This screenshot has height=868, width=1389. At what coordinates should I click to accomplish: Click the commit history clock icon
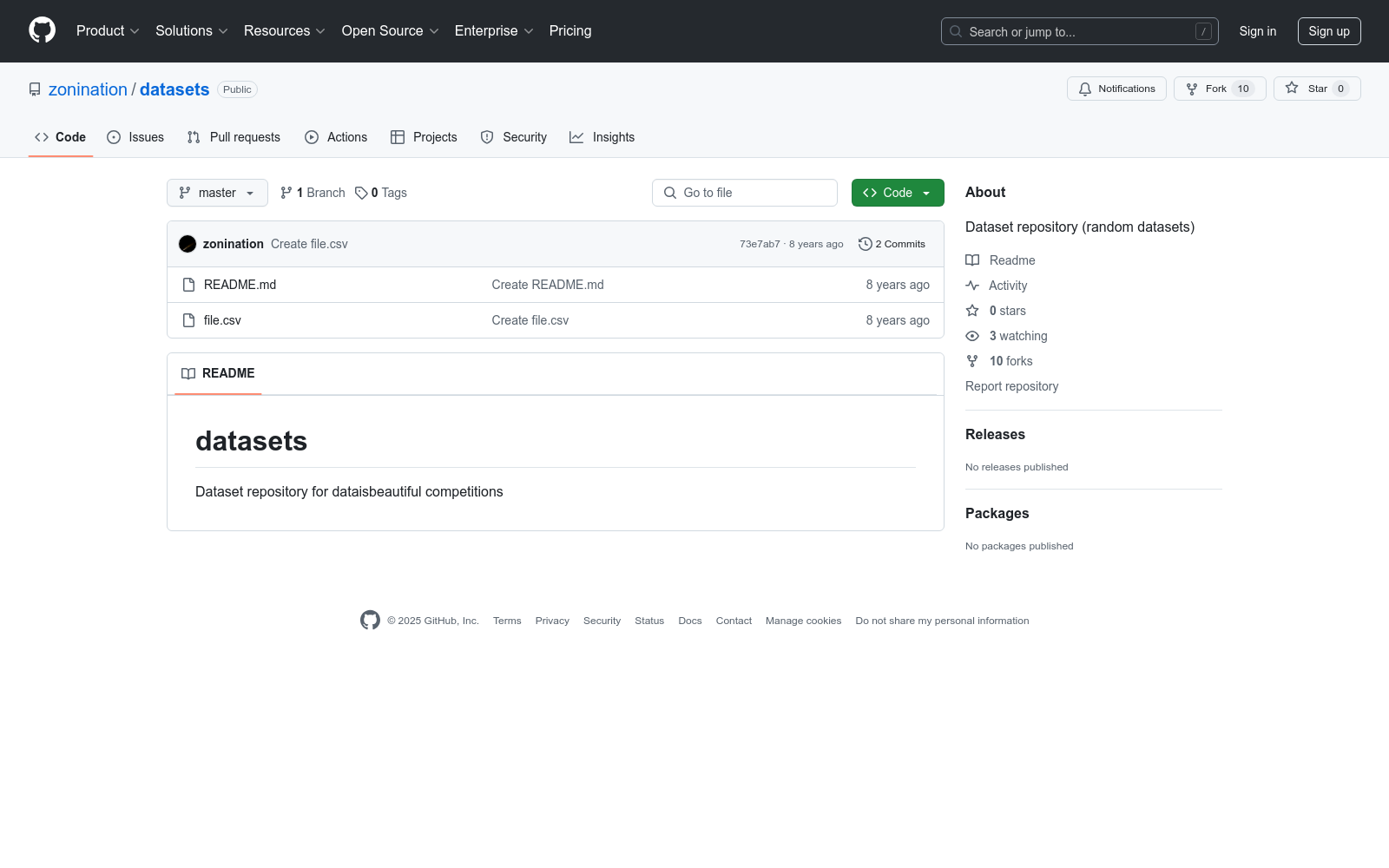pyautogui.click(x=865, y=244)
